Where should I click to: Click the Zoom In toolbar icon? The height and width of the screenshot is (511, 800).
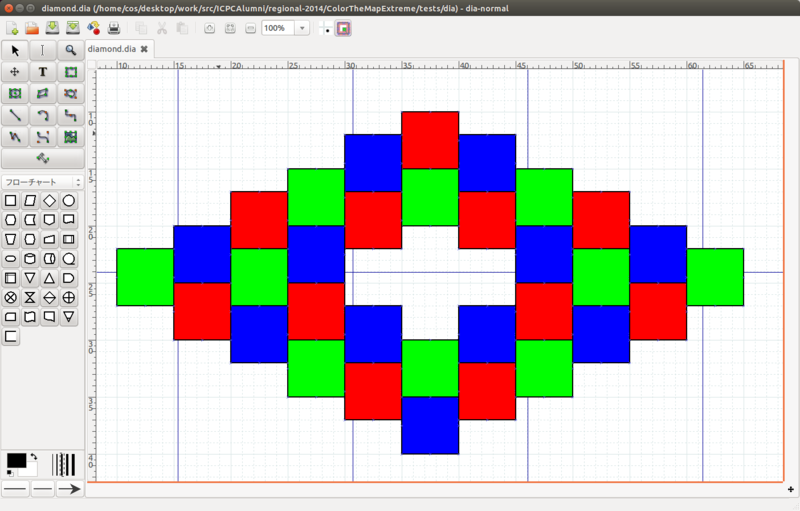pos(210,28)
